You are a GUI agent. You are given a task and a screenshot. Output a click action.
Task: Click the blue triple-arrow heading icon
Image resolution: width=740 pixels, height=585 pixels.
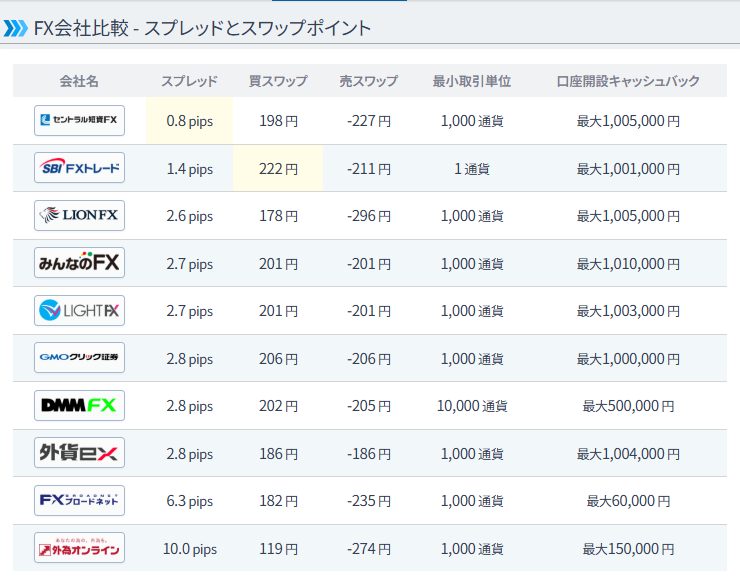tap(15, 28)
